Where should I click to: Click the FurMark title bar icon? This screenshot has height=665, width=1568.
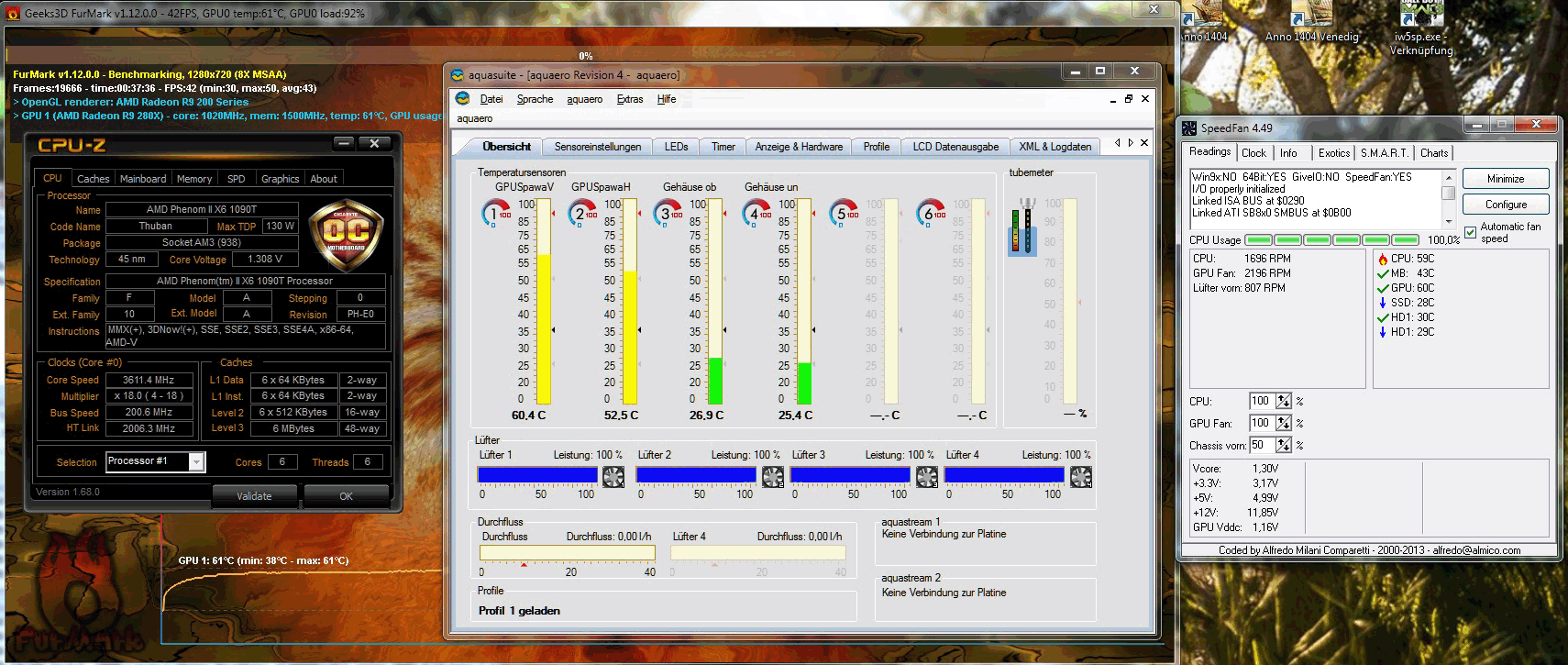13,13
